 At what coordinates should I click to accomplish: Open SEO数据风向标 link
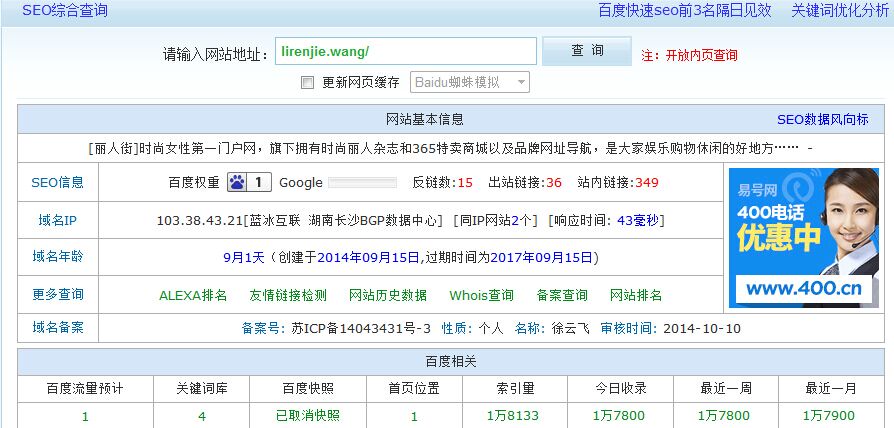(823, 119)
